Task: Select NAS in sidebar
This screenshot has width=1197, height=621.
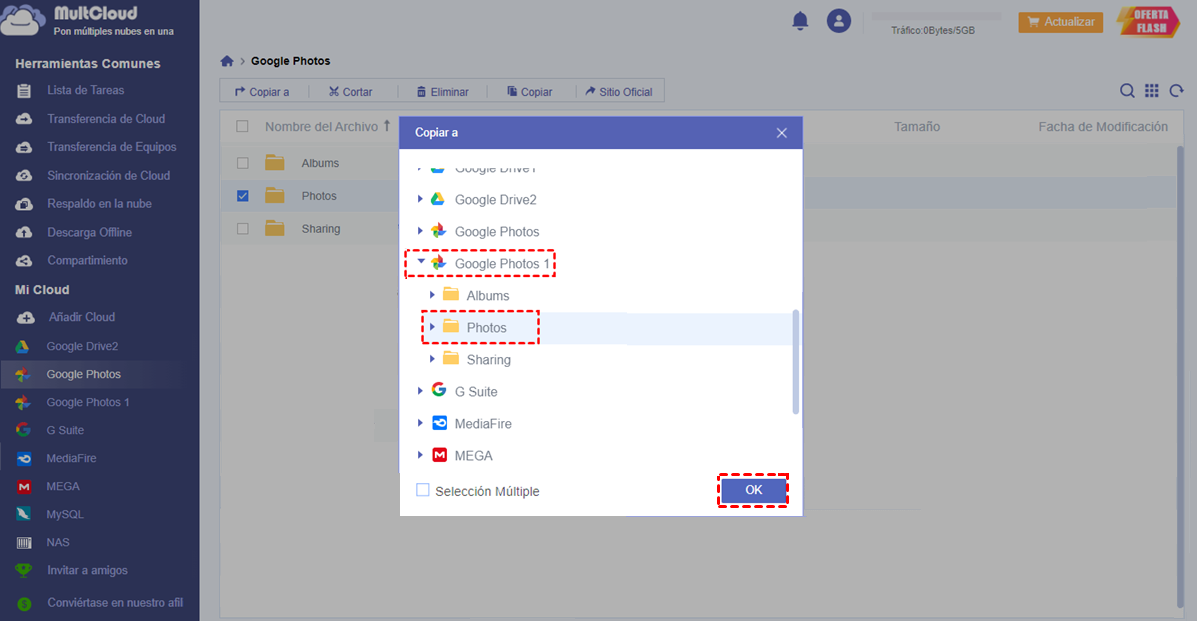Action: (58, 542)
